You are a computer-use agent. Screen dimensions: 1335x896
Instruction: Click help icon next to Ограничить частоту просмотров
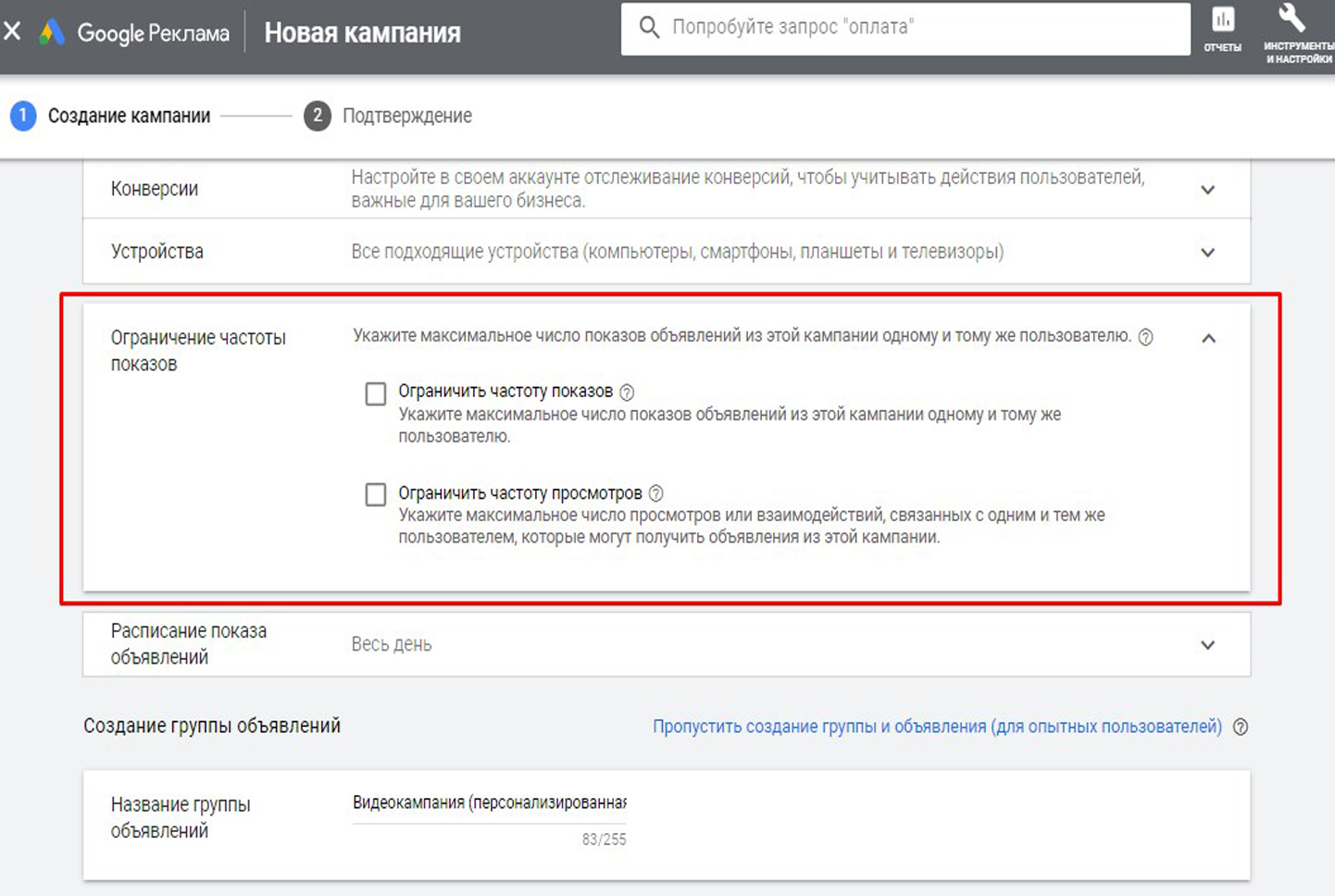point(656,493)
